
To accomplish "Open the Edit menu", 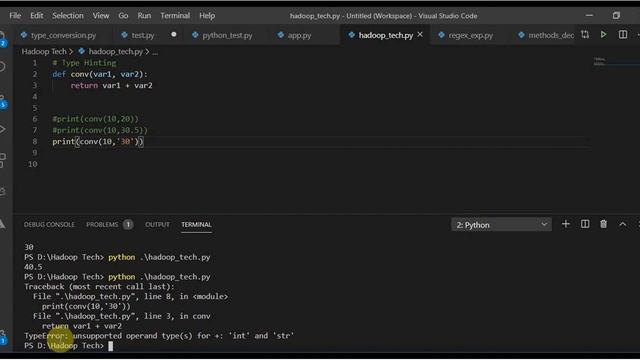I will click(x=36, y=16).
